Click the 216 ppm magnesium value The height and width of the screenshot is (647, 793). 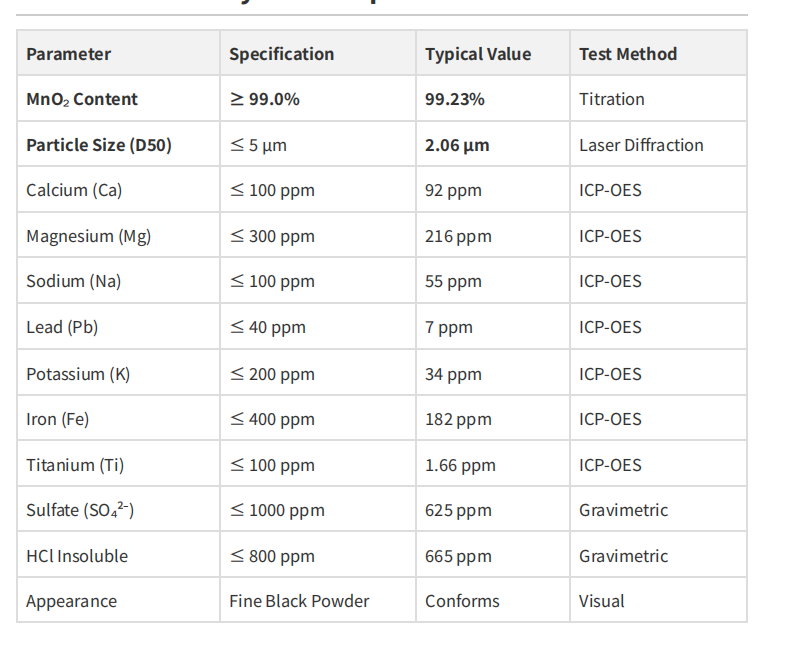(458, 236)
